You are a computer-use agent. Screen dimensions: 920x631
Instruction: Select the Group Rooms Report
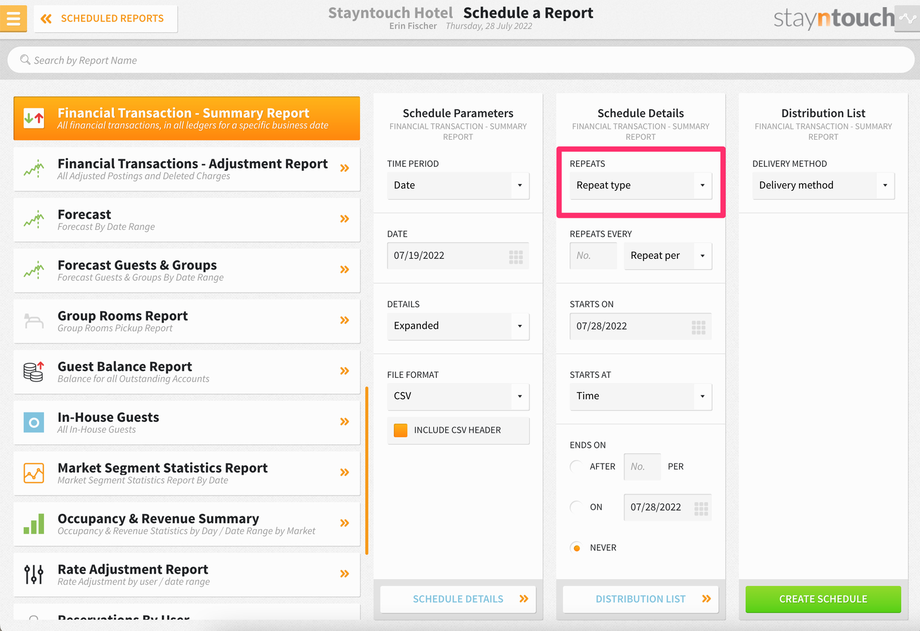click(187, 321)
